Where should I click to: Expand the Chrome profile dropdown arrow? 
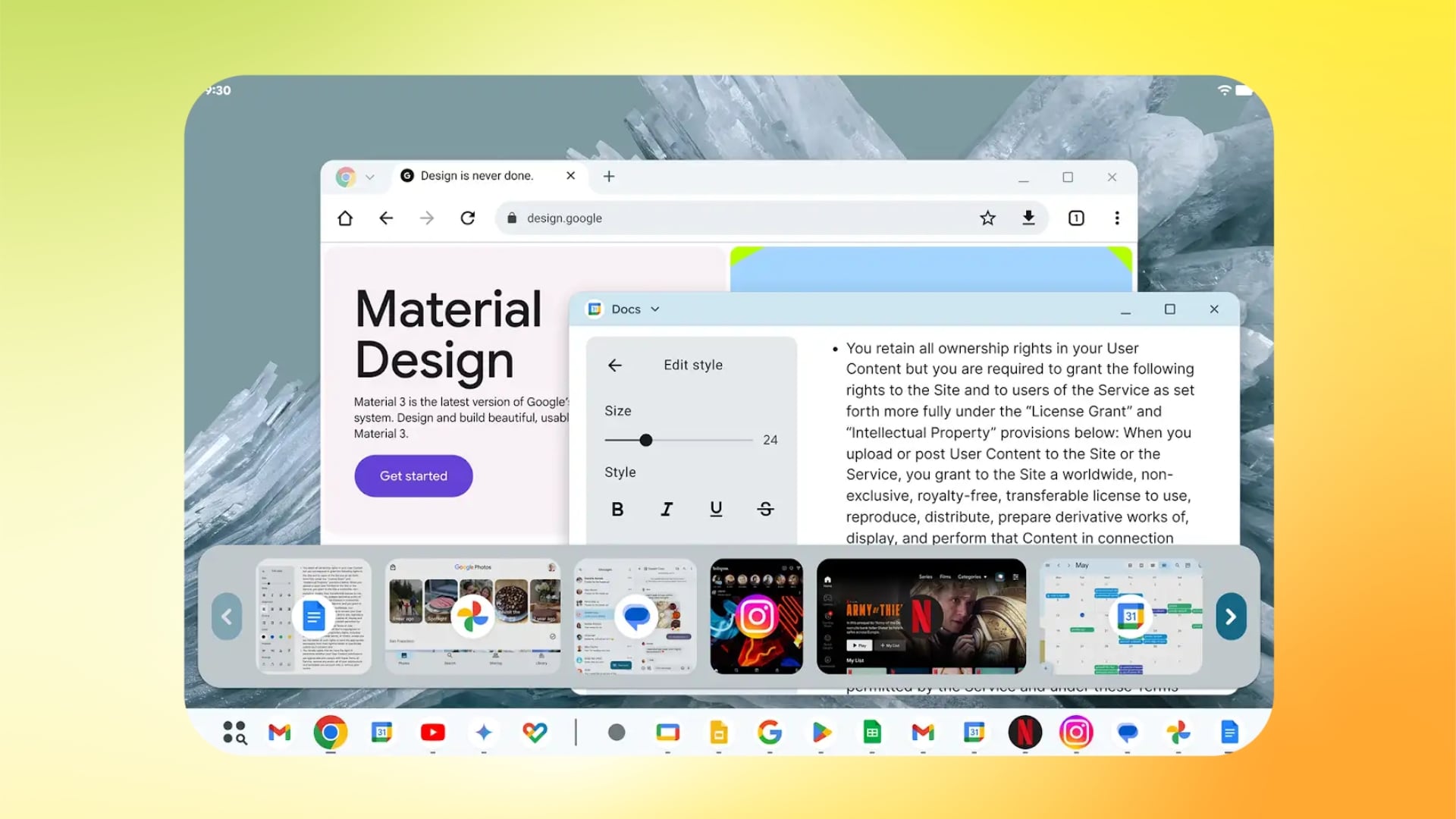(370, 177)
